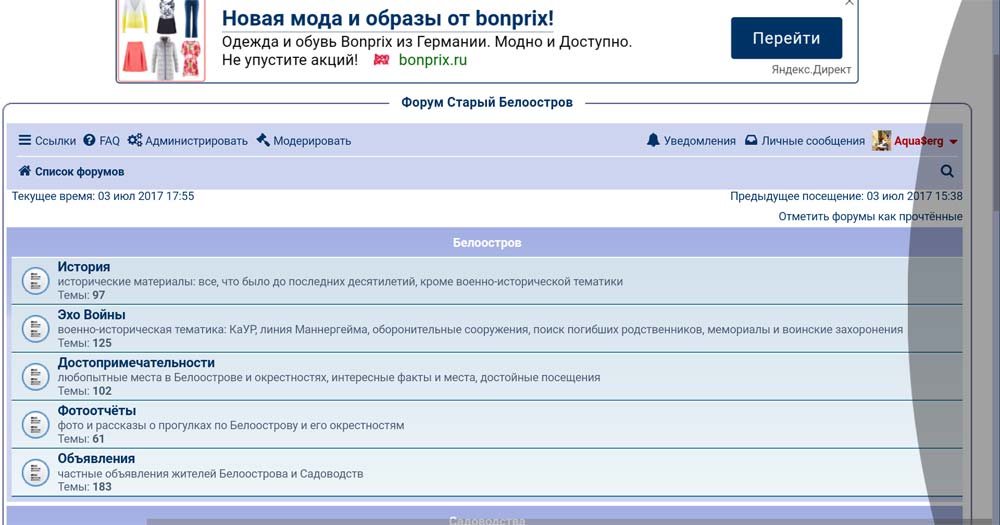Open the Белоостров category header
1000x525 pixels.
point(486,243)
